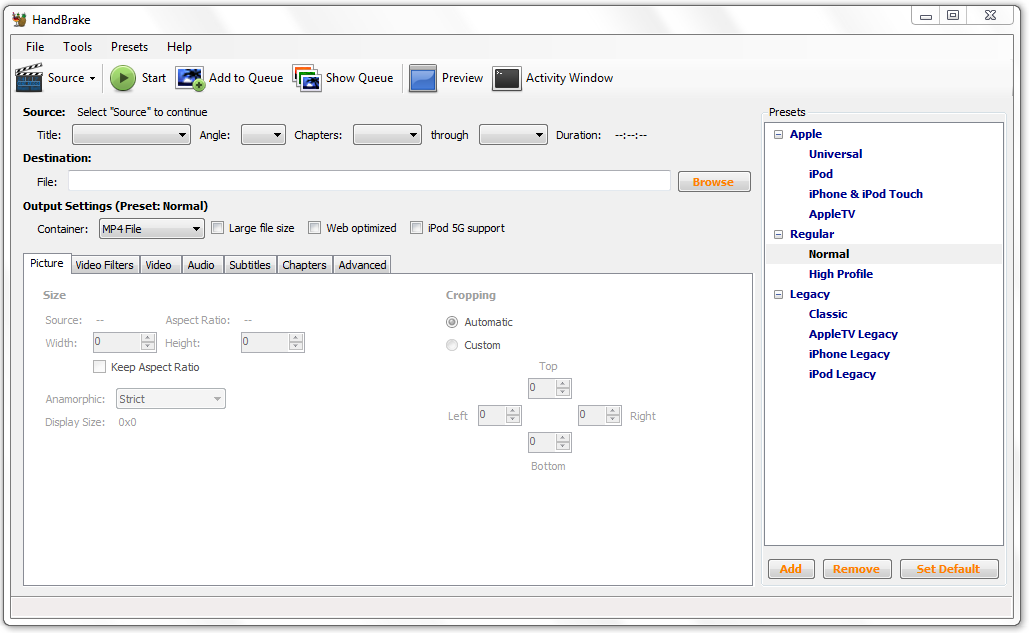
Task: Click the Remove preset button
Action: click(856, 569)
